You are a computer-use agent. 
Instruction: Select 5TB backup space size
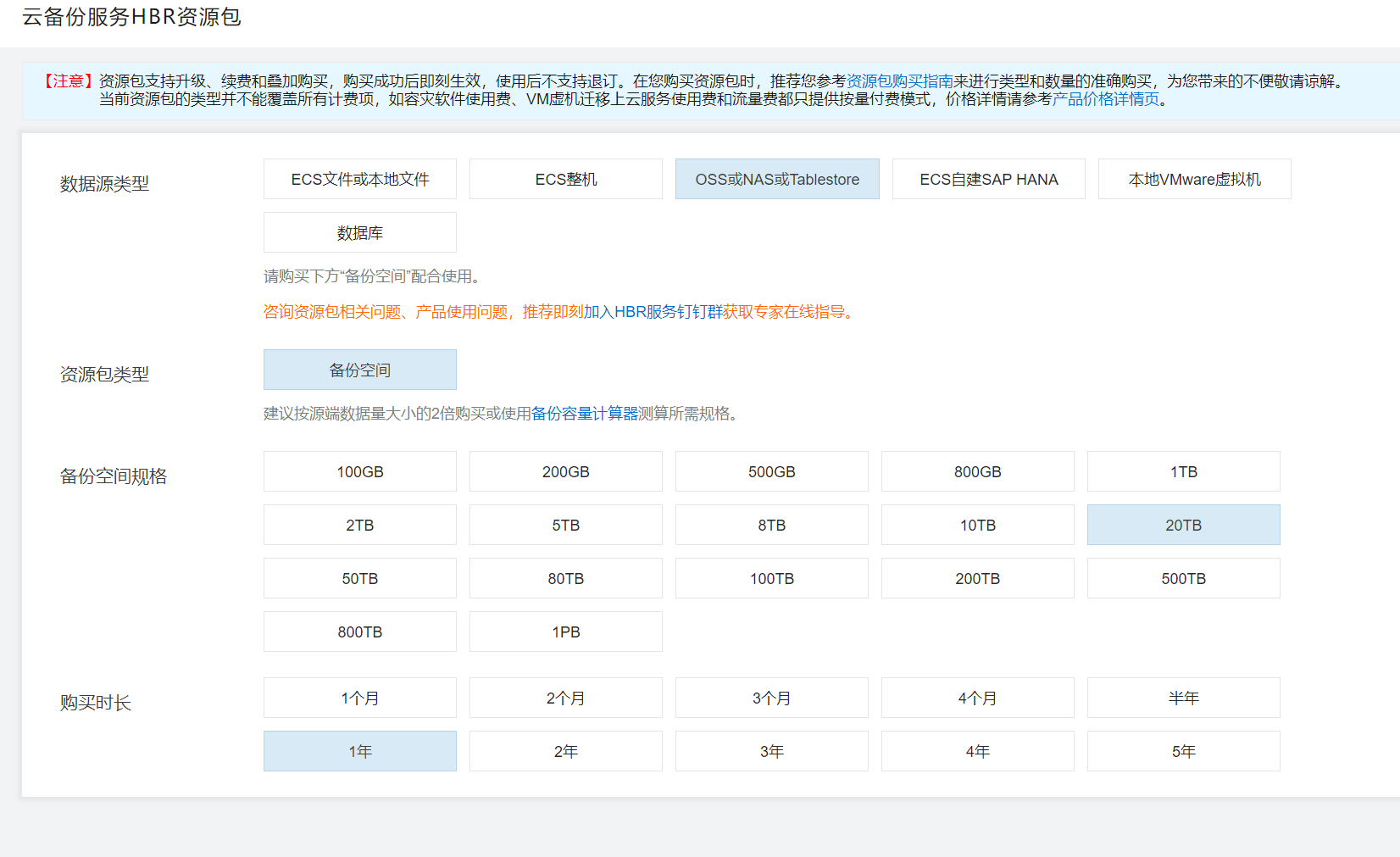[566, 525]
